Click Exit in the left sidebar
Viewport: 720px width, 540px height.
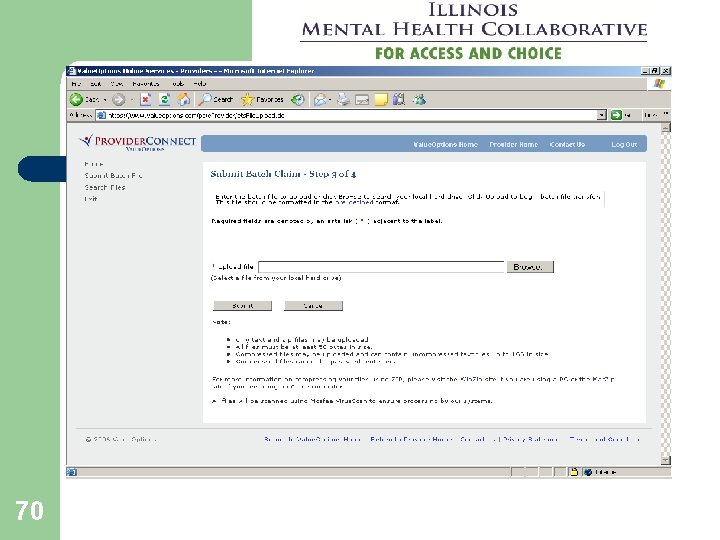click(90, 199)
